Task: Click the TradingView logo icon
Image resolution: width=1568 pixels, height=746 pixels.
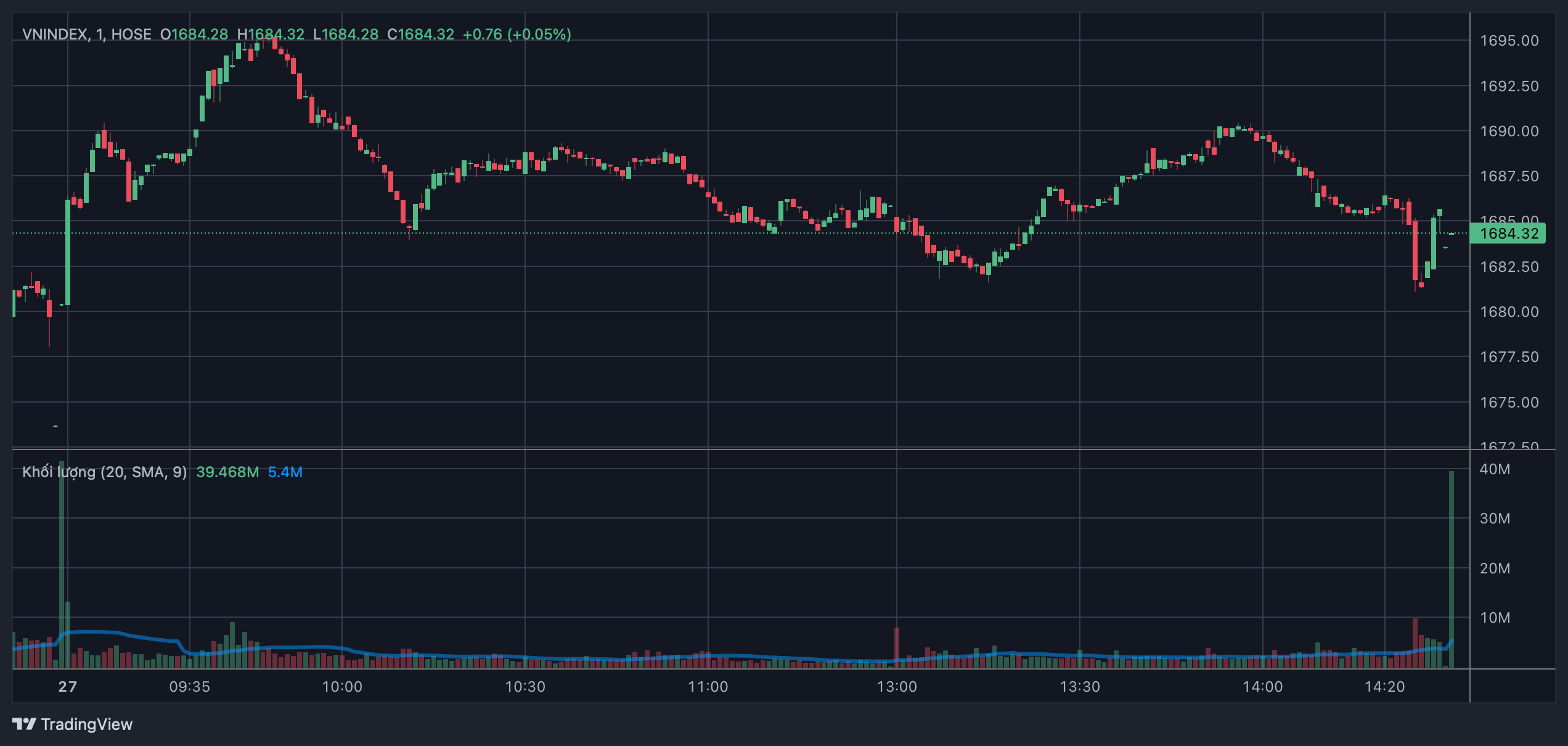Action: click(25, 724)
